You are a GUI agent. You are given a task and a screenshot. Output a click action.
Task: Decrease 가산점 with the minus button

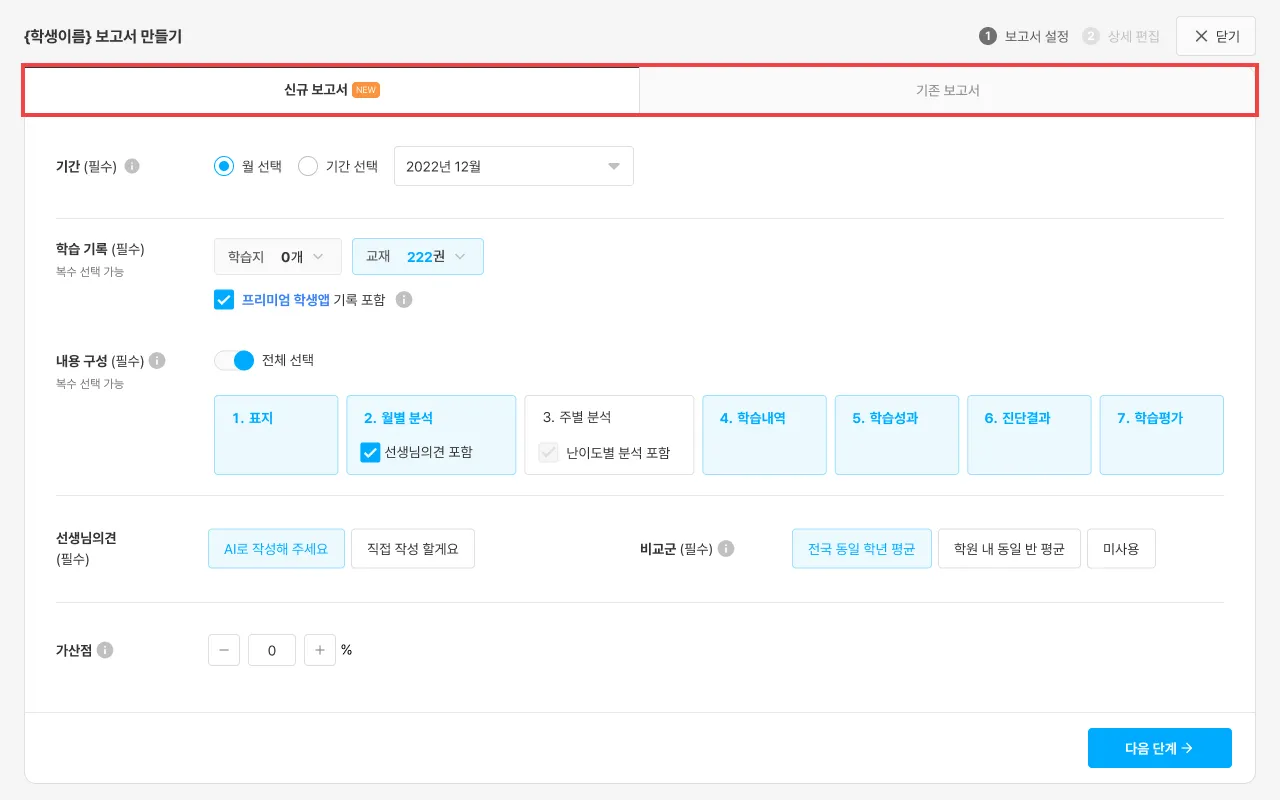224,650
